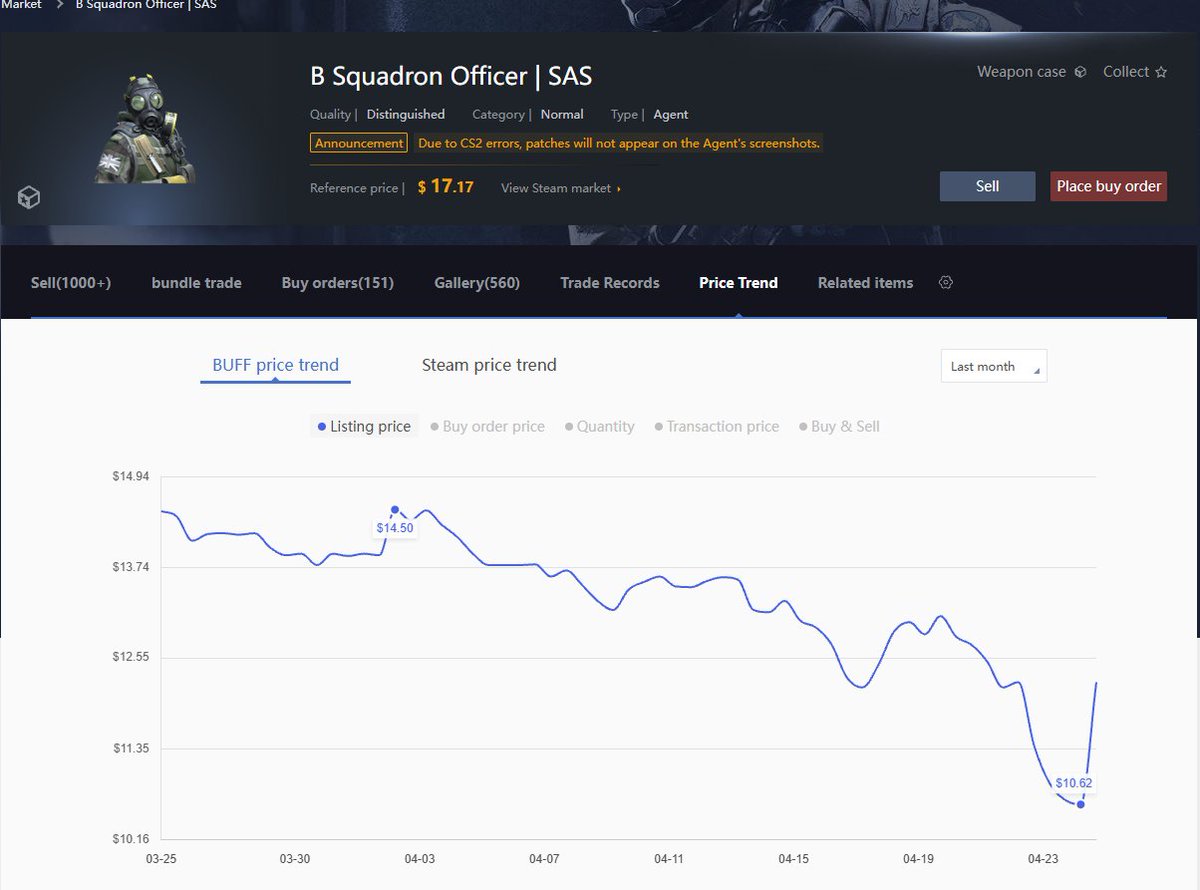1200x890 pixels.
Task: Click the Collect star icon
Action: click(1160, 71)
